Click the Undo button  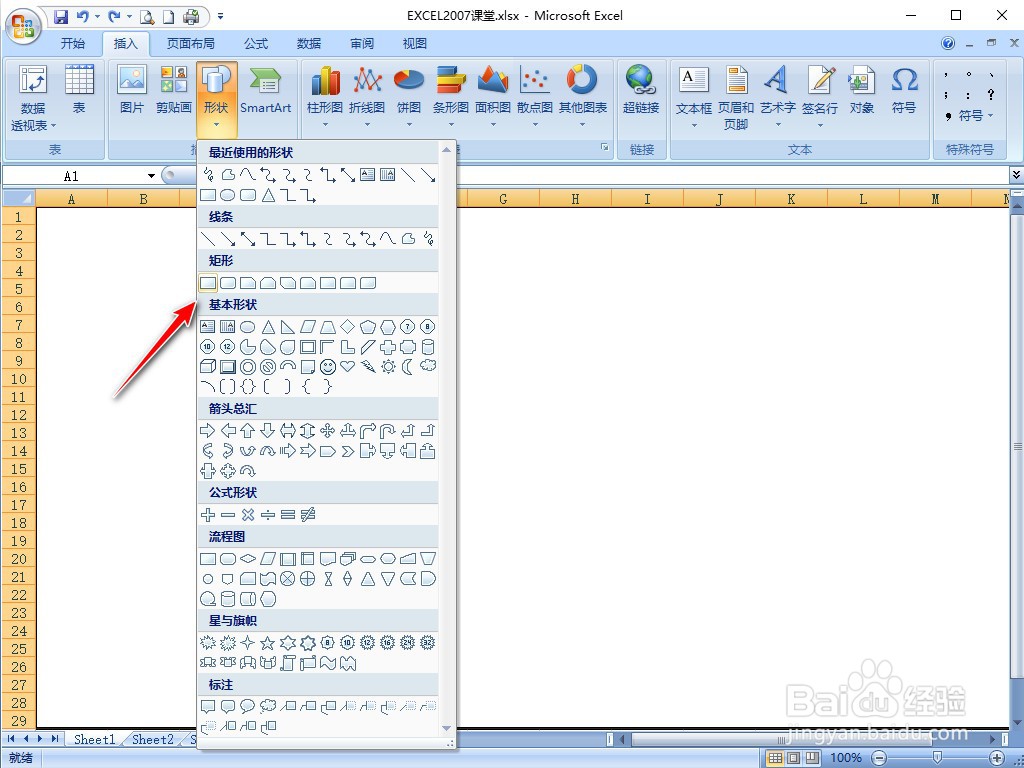coord(83,16)
